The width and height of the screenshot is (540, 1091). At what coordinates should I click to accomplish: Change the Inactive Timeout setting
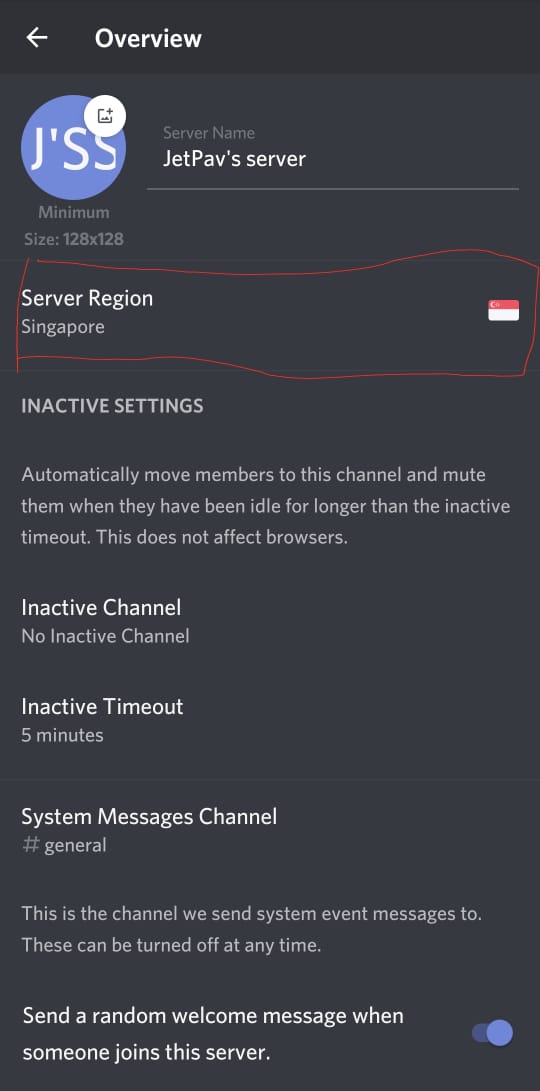(x=270, y=719)
